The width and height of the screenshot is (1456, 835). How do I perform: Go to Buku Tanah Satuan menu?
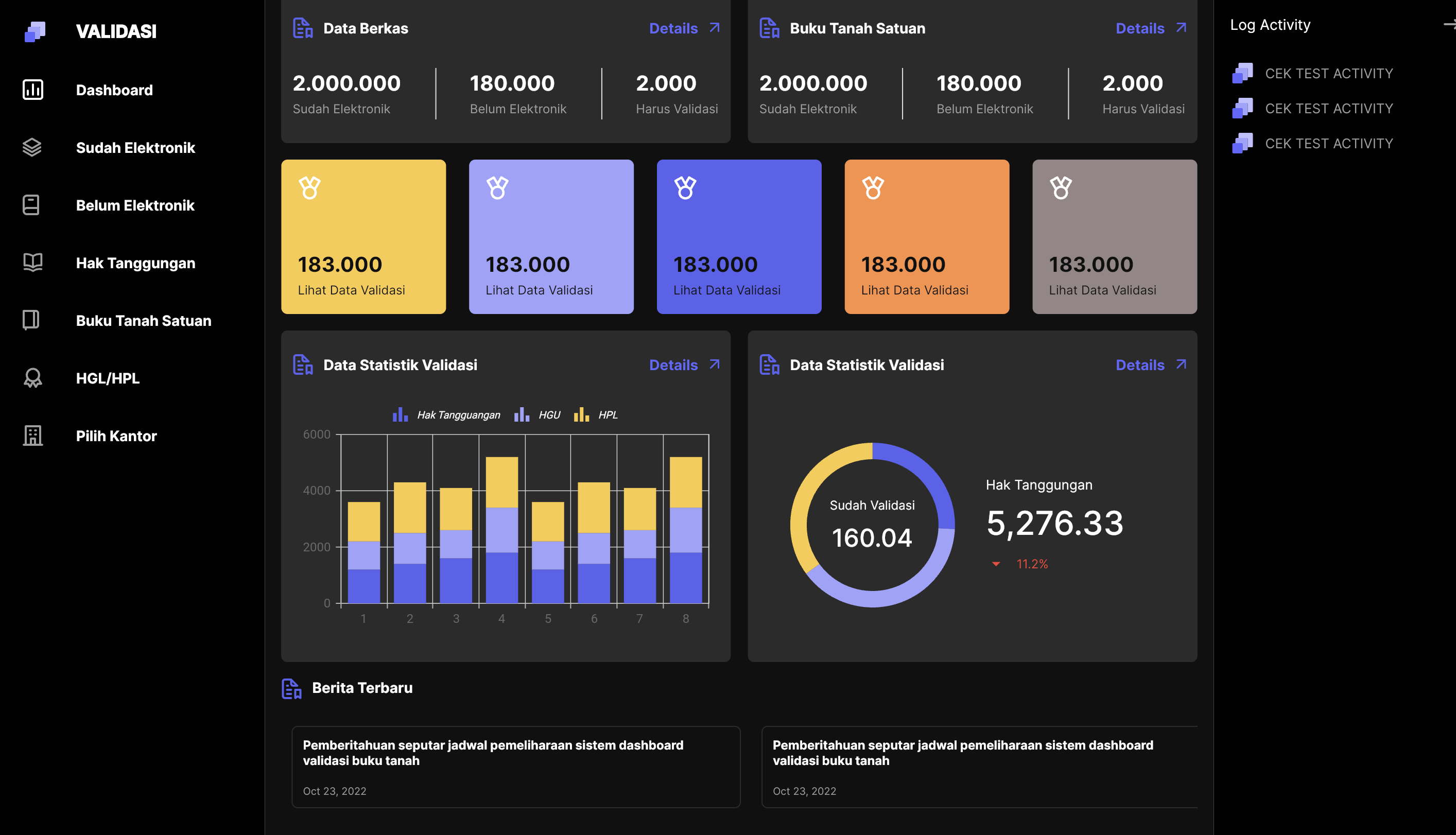143,321
